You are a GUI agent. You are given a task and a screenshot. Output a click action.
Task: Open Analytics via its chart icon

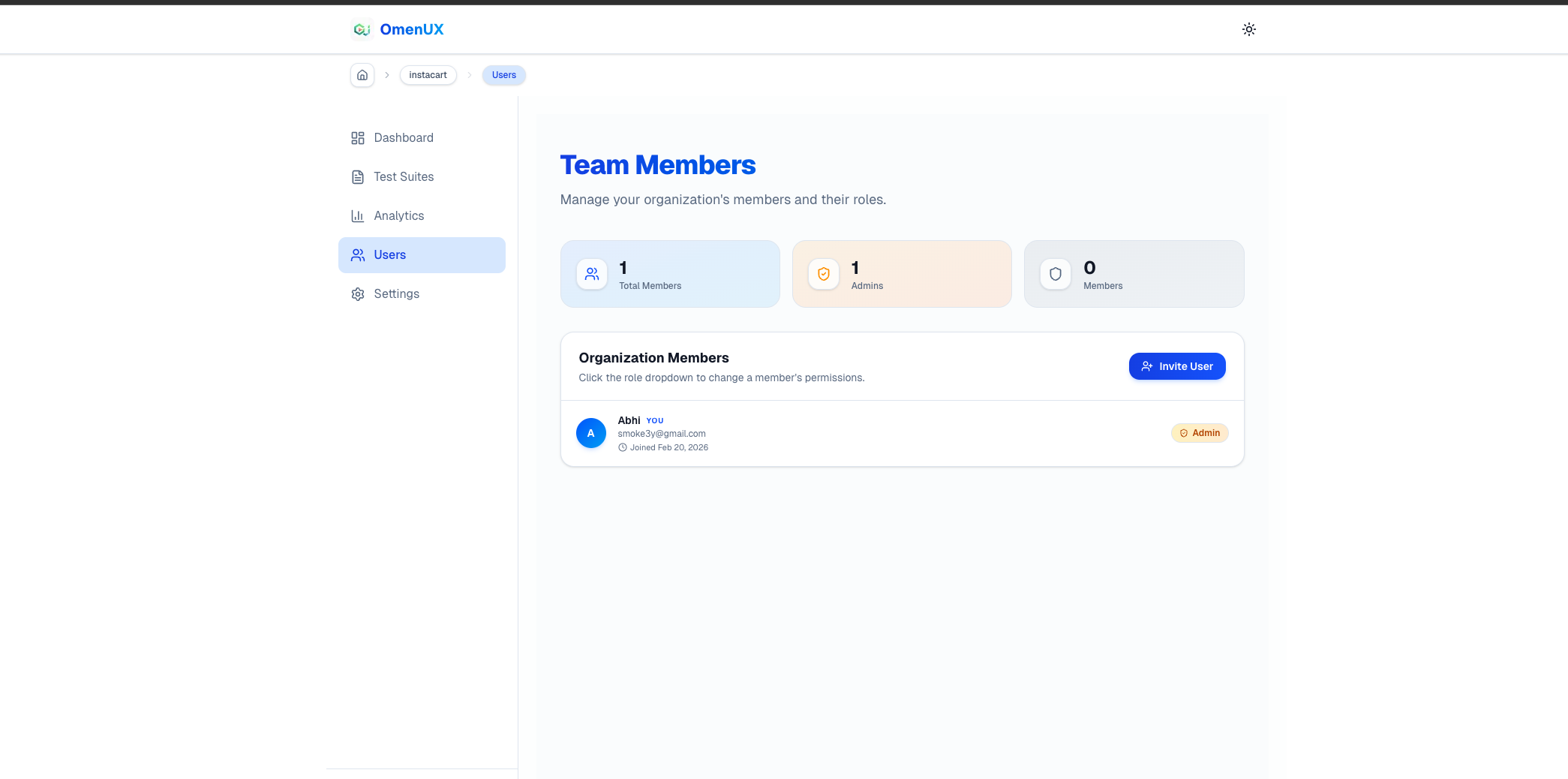(358, 215)
